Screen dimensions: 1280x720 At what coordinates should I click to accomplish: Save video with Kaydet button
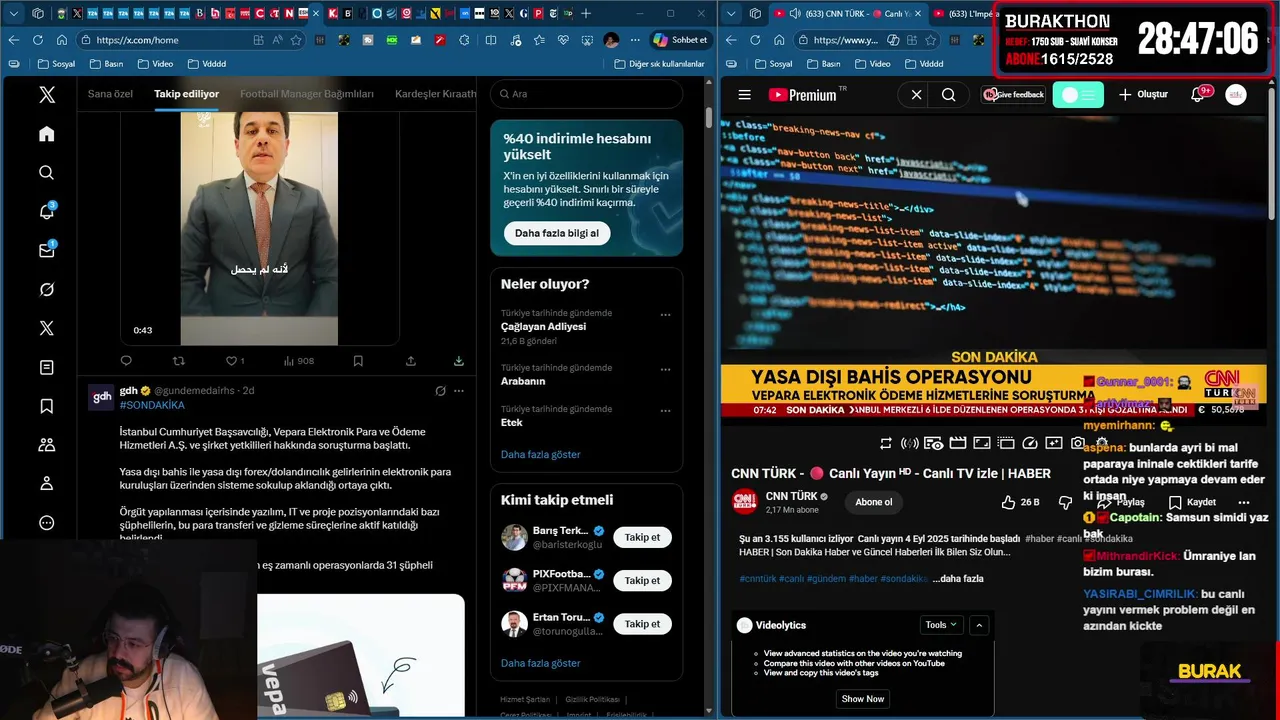click(1193, 502)
